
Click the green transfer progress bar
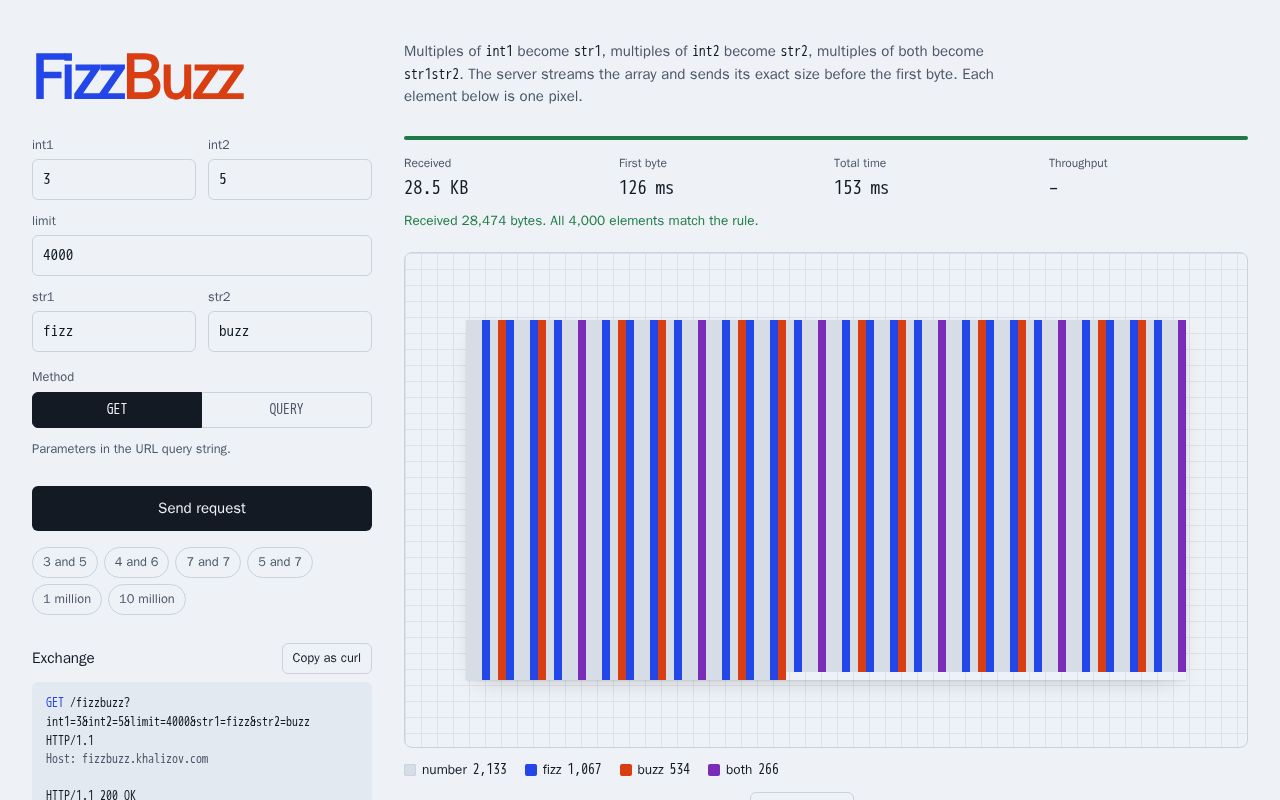coord(826,138)
